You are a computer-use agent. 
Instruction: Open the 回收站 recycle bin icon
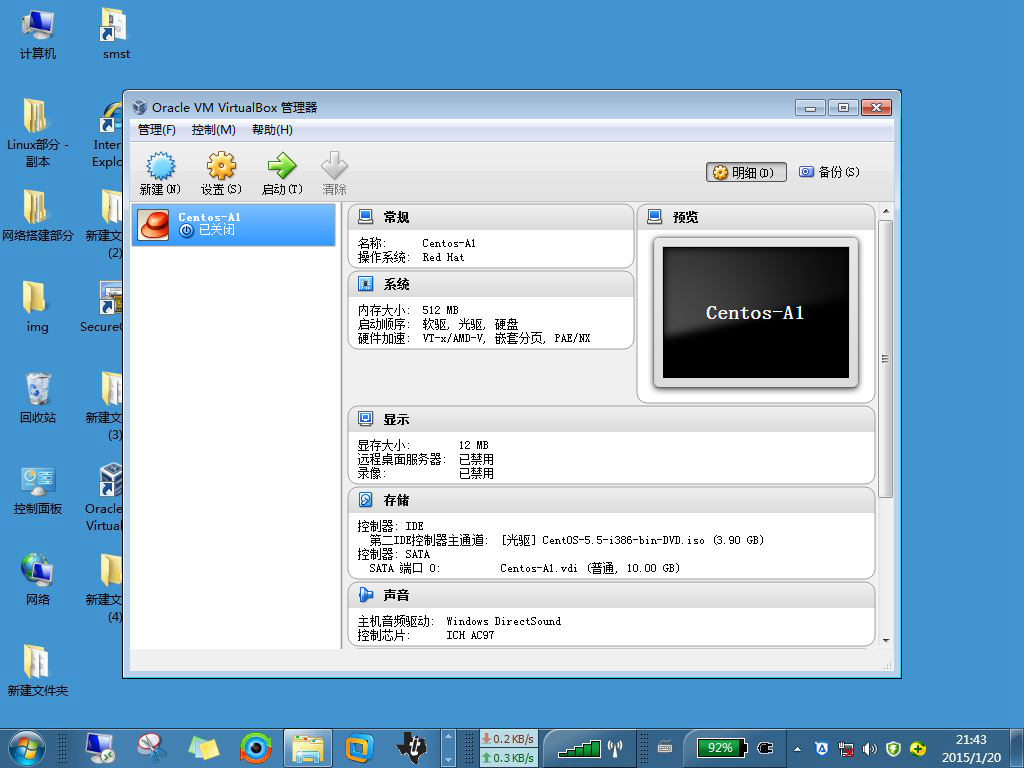pyautogui.click(x=37, y=398)
